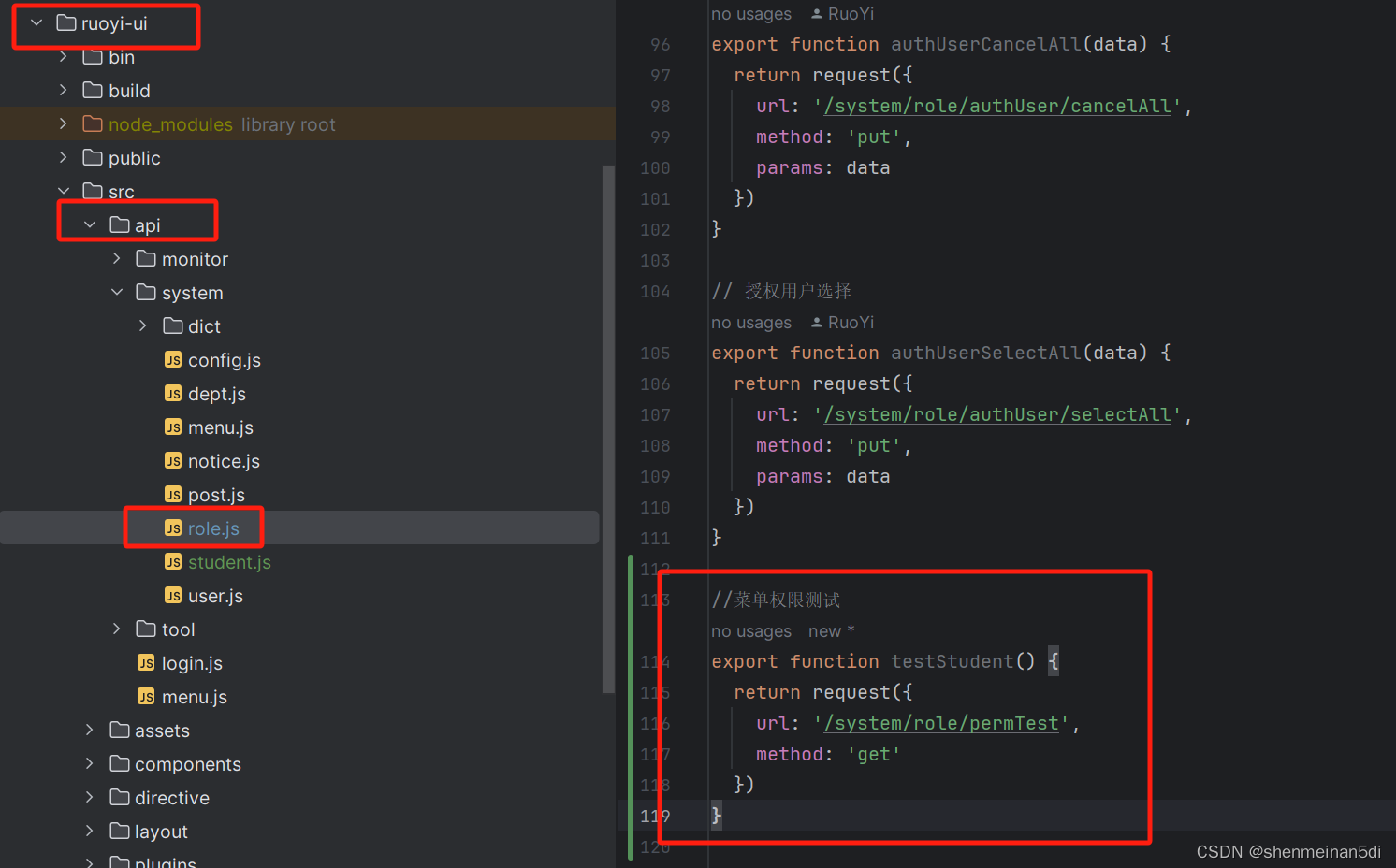This screenshot has height=868, width=1396.
Task: Click the layout folder icon
Action: click(120, 831)
